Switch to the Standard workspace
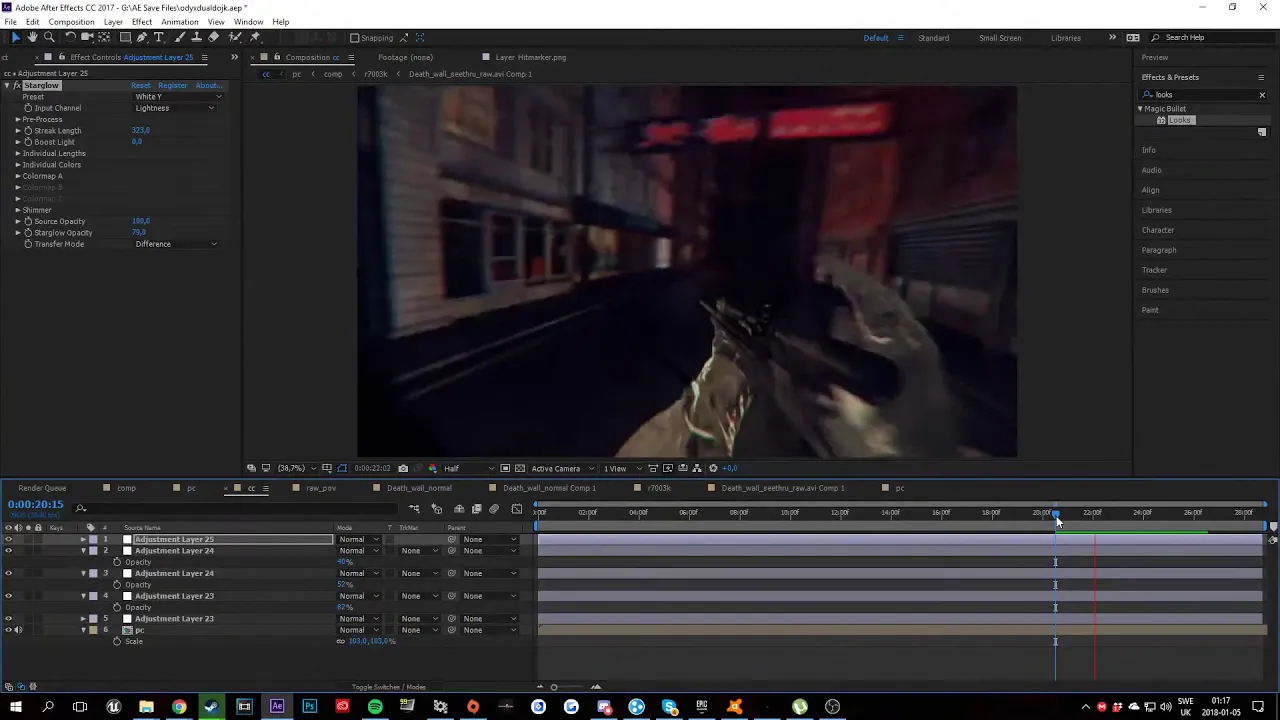The height and width of the screenshot is (720, 1280). point(933,38)
